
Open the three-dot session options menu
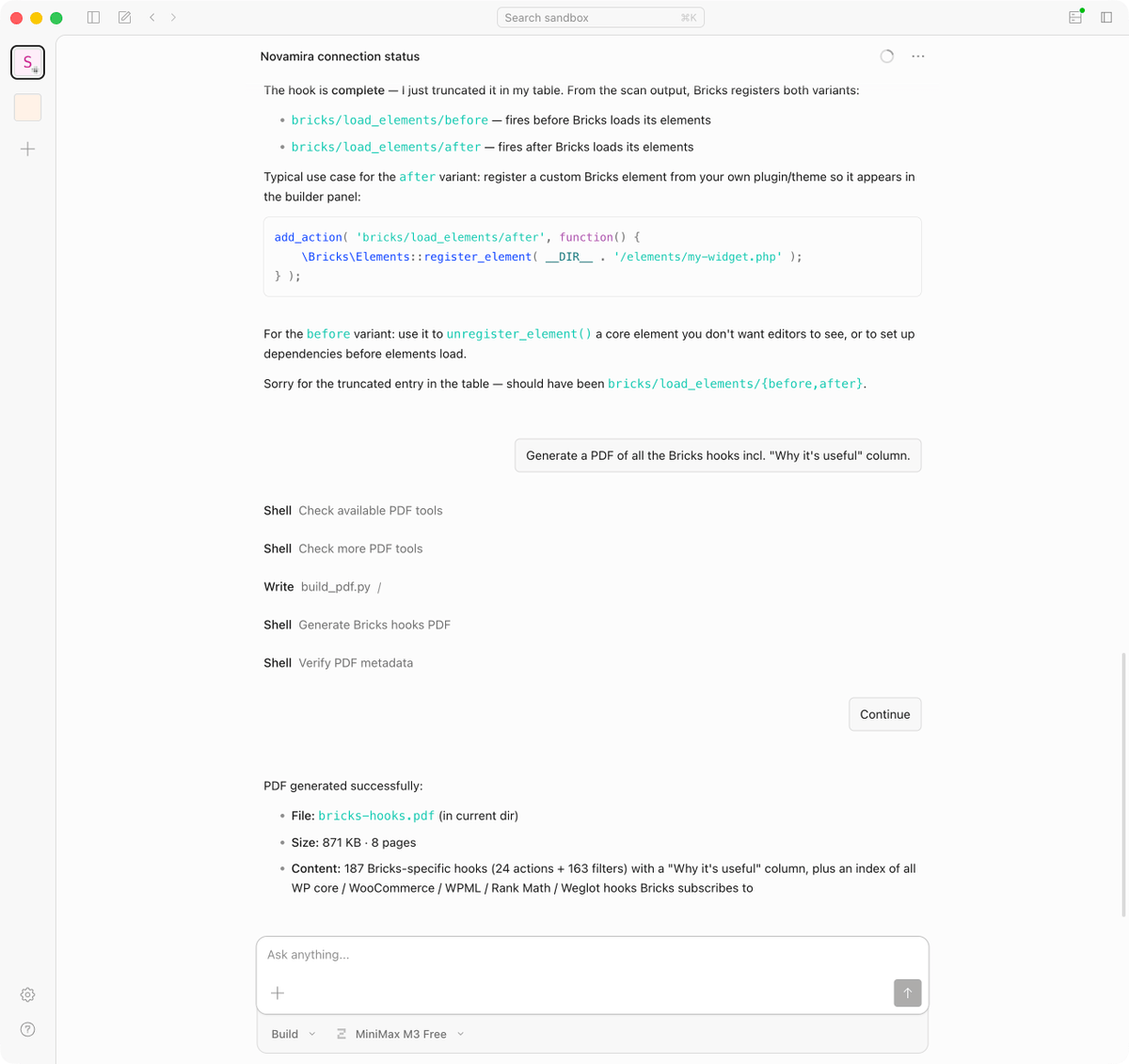(918, 56)
